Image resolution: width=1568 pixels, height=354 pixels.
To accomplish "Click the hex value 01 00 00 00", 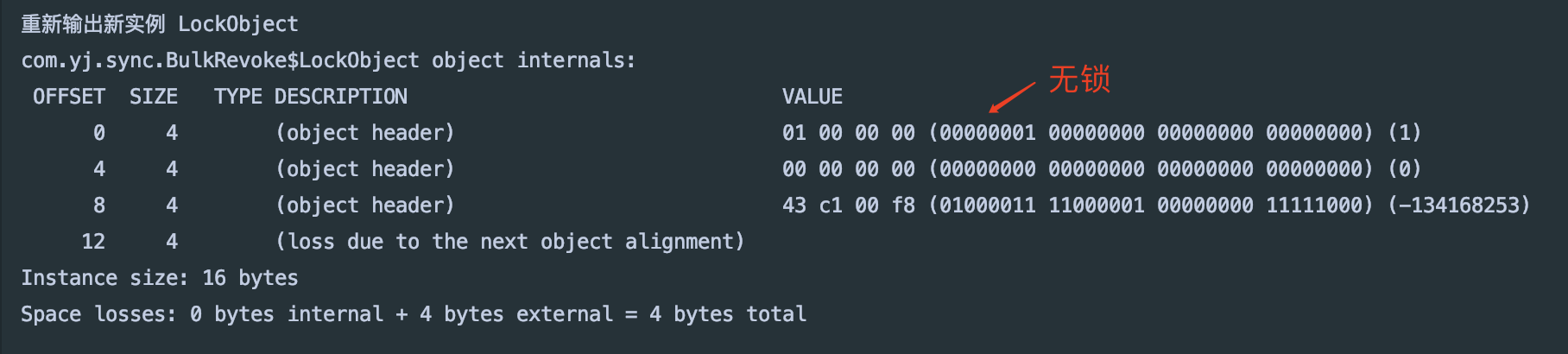I will point(849,133).
